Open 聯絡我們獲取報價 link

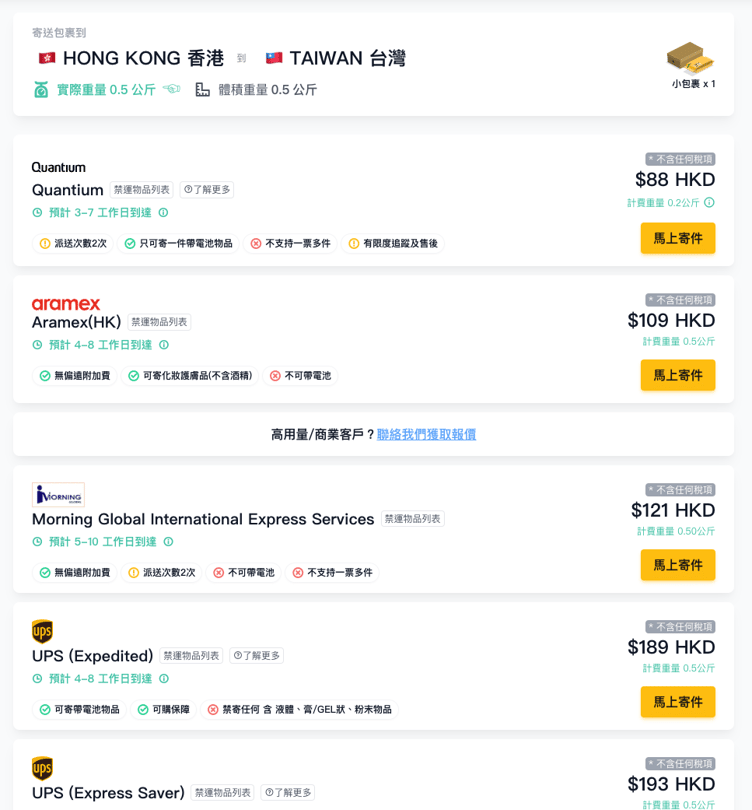426,434
